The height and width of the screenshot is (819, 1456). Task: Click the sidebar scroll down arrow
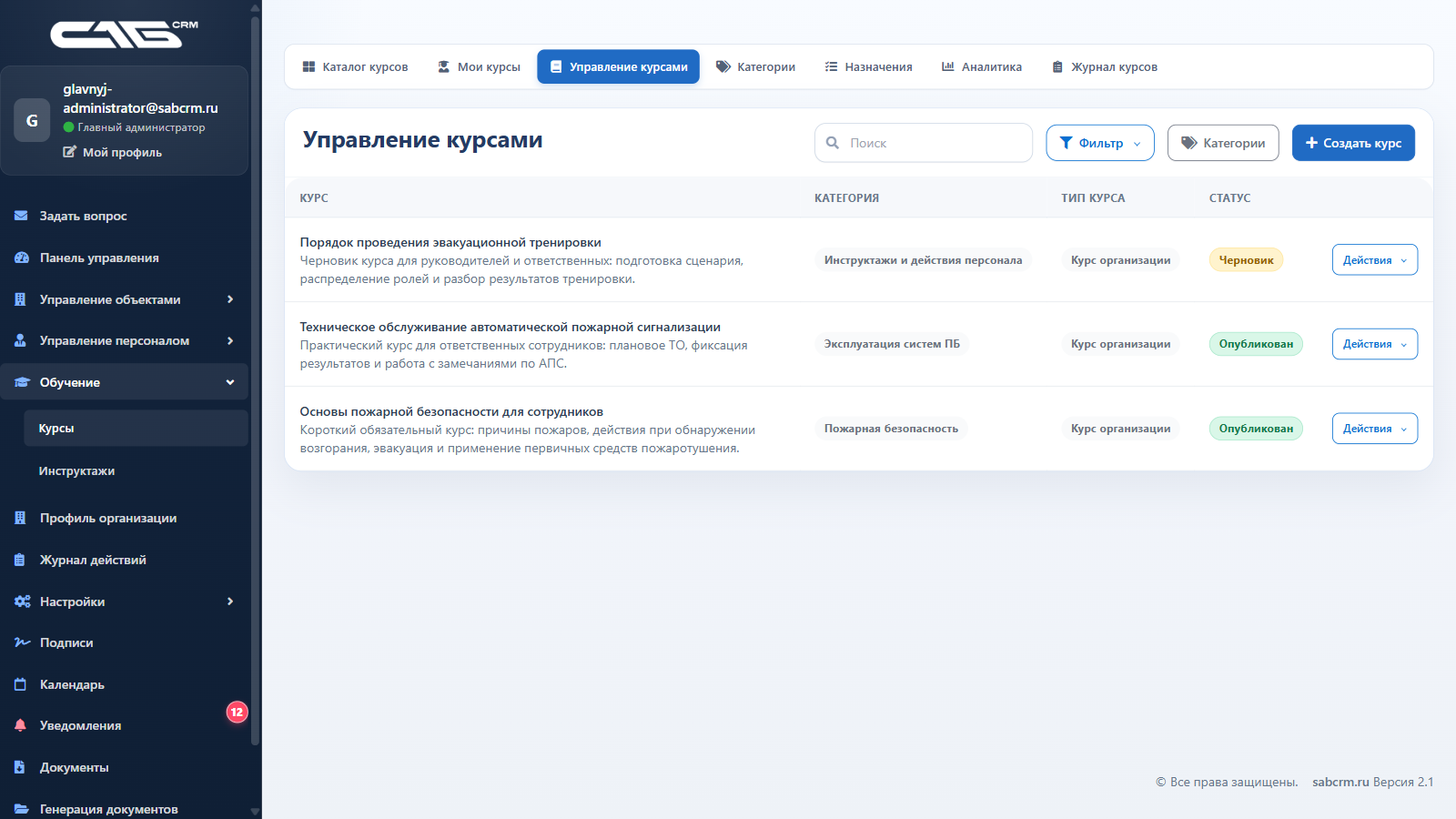tap(256, 811)
